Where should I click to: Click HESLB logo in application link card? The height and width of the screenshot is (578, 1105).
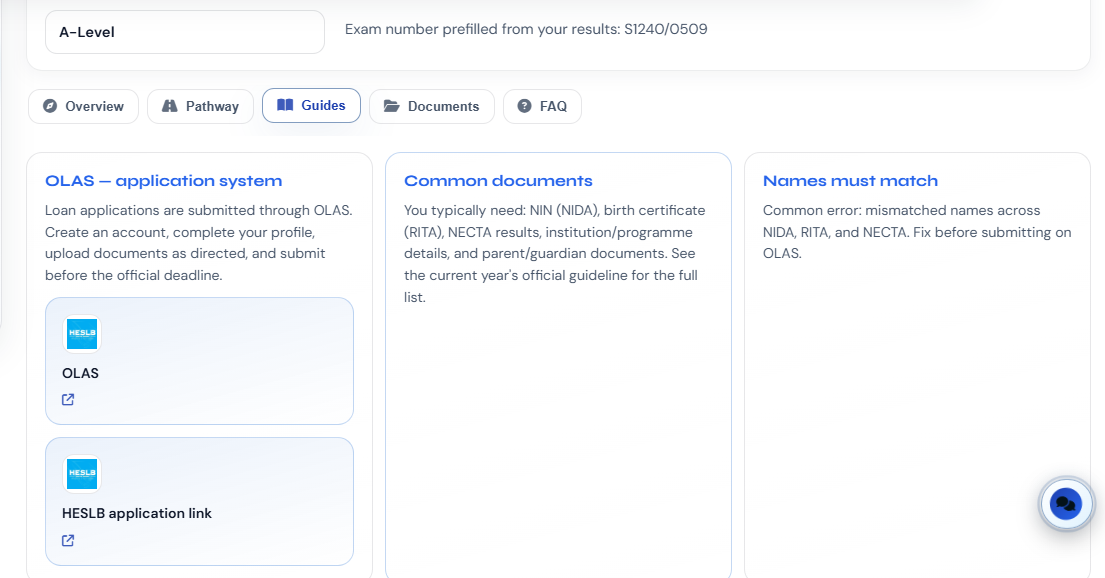pyautogui.click(x=82, y=474)
